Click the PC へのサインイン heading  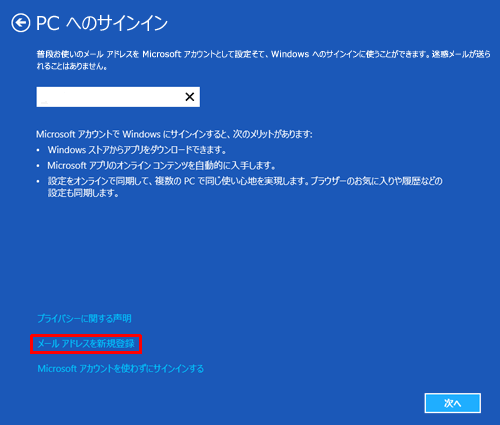tap(102, 23)
